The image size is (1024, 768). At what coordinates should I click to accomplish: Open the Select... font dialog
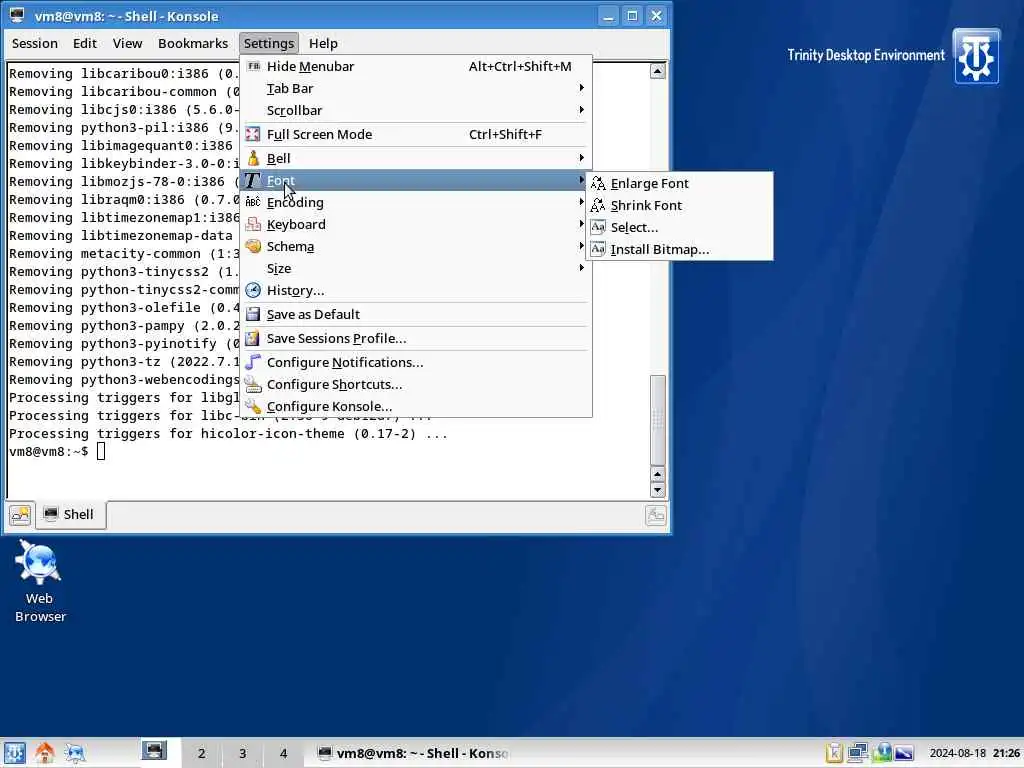pos(680,227)
